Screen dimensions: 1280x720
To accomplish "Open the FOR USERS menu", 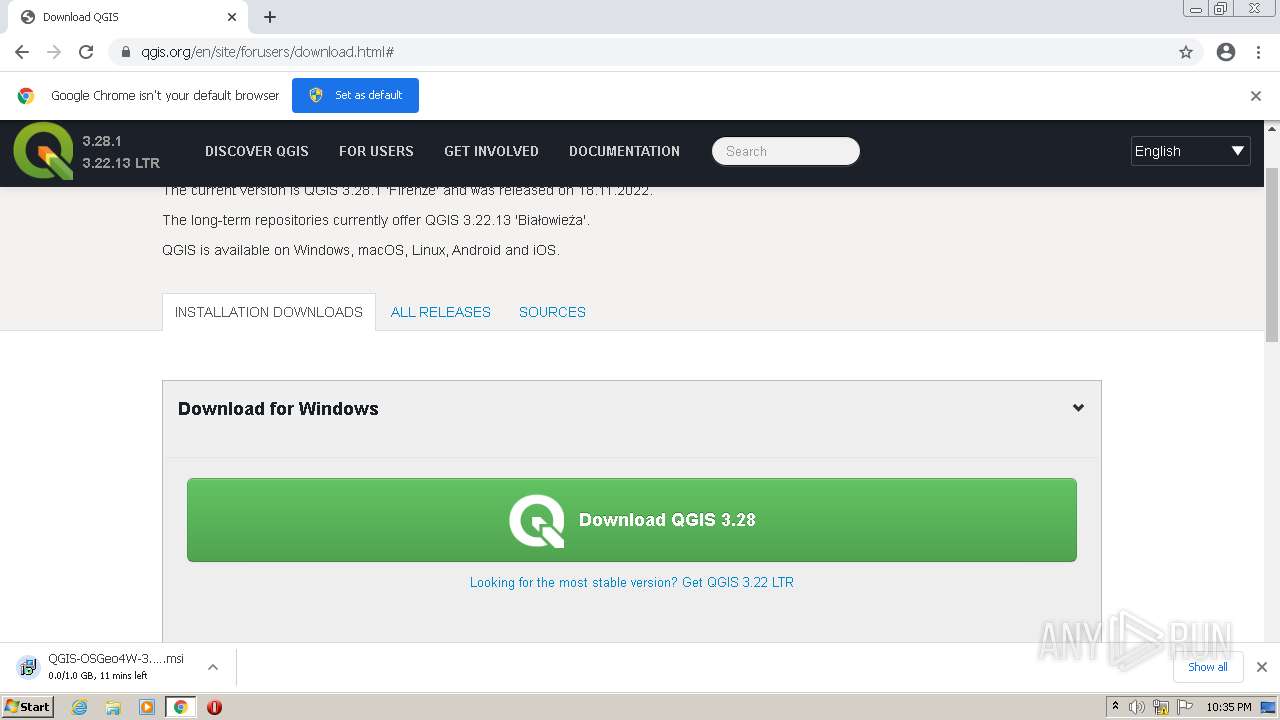I will click(376, 151).
